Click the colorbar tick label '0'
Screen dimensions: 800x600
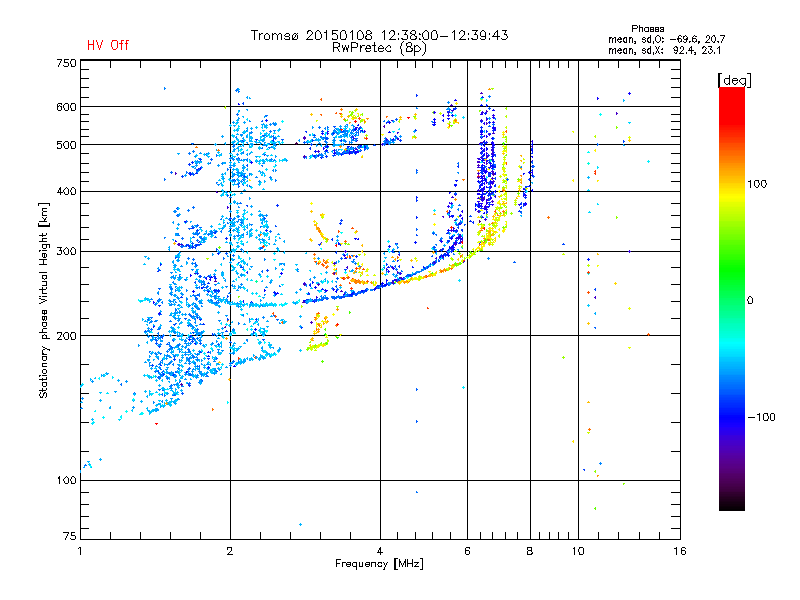[750, 301]
